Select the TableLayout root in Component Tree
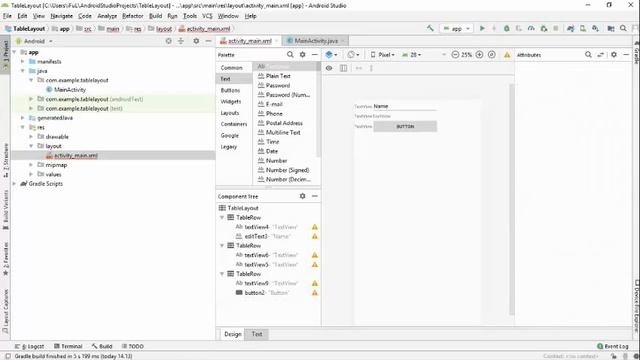Image resolution: width=640 pixels, height=360 pixels. [x=268, y=208]
